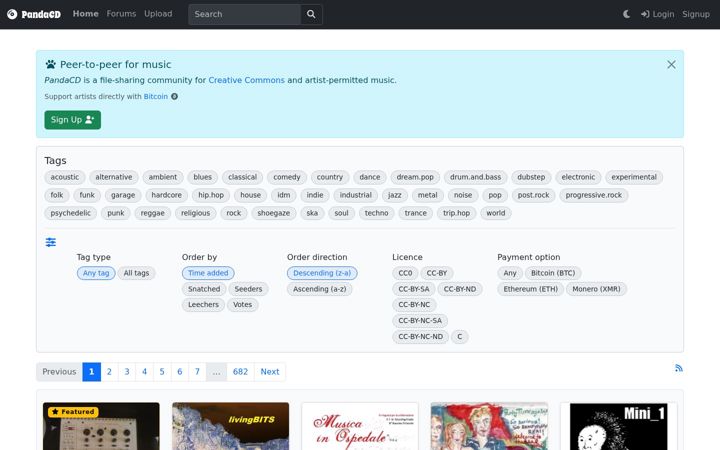Screen dimensions: 720x450
Task: Order by Votes
Action: (242, 305)
